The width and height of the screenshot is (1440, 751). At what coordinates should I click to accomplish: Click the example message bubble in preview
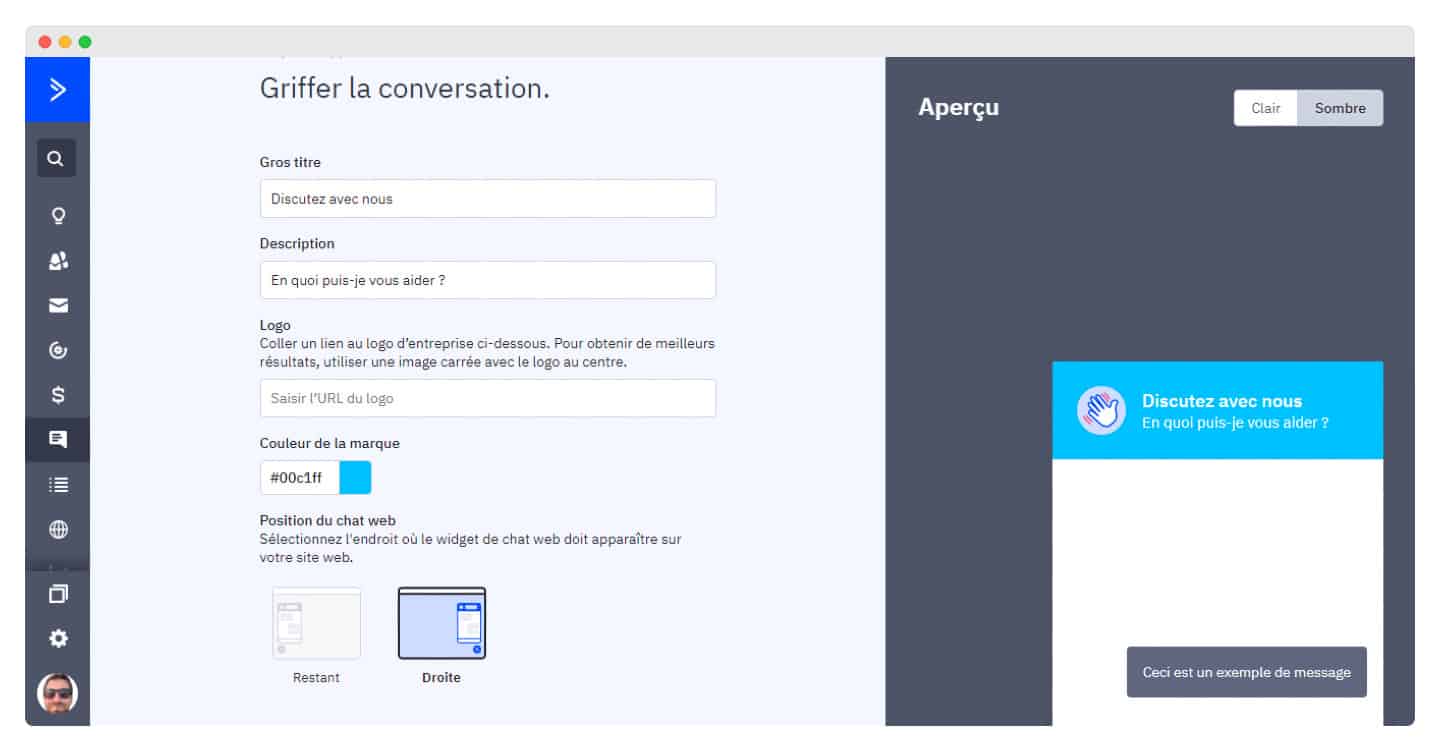[x=1246, y=672]
